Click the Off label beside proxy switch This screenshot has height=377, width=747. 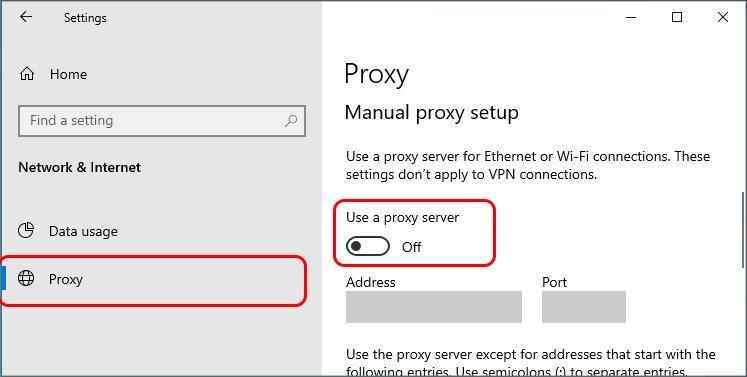412,247
